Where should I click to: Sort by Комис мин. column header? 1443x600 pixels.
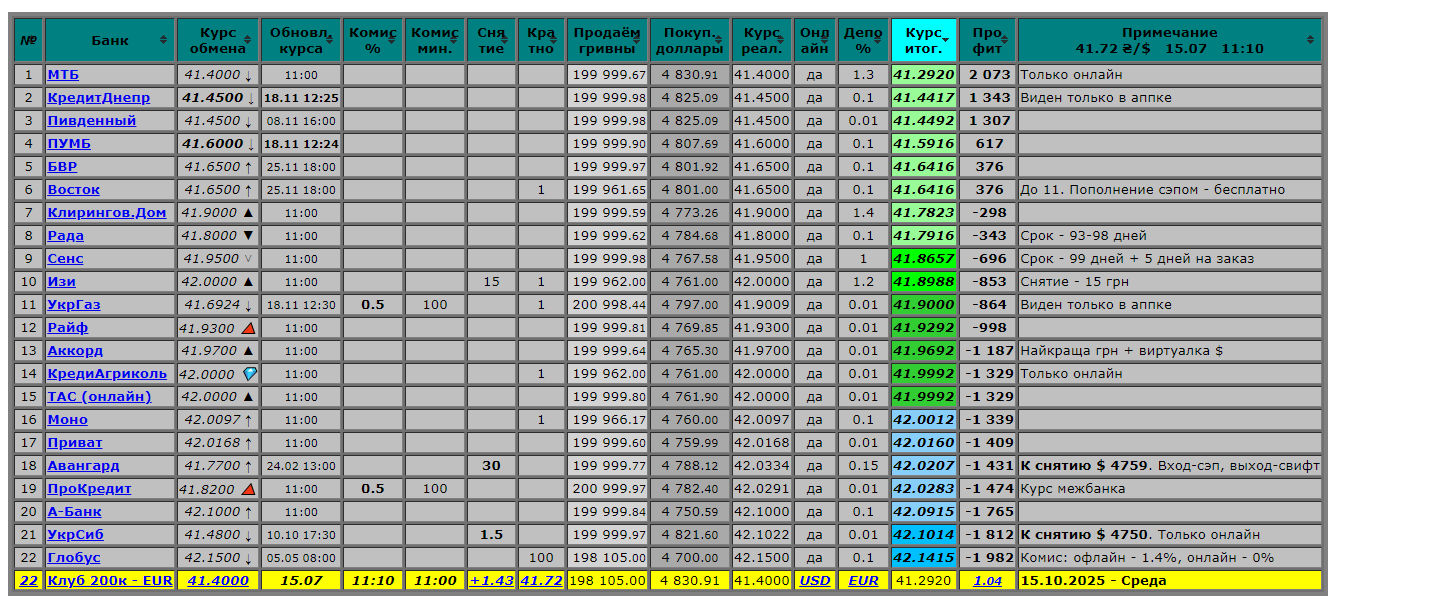435,40
